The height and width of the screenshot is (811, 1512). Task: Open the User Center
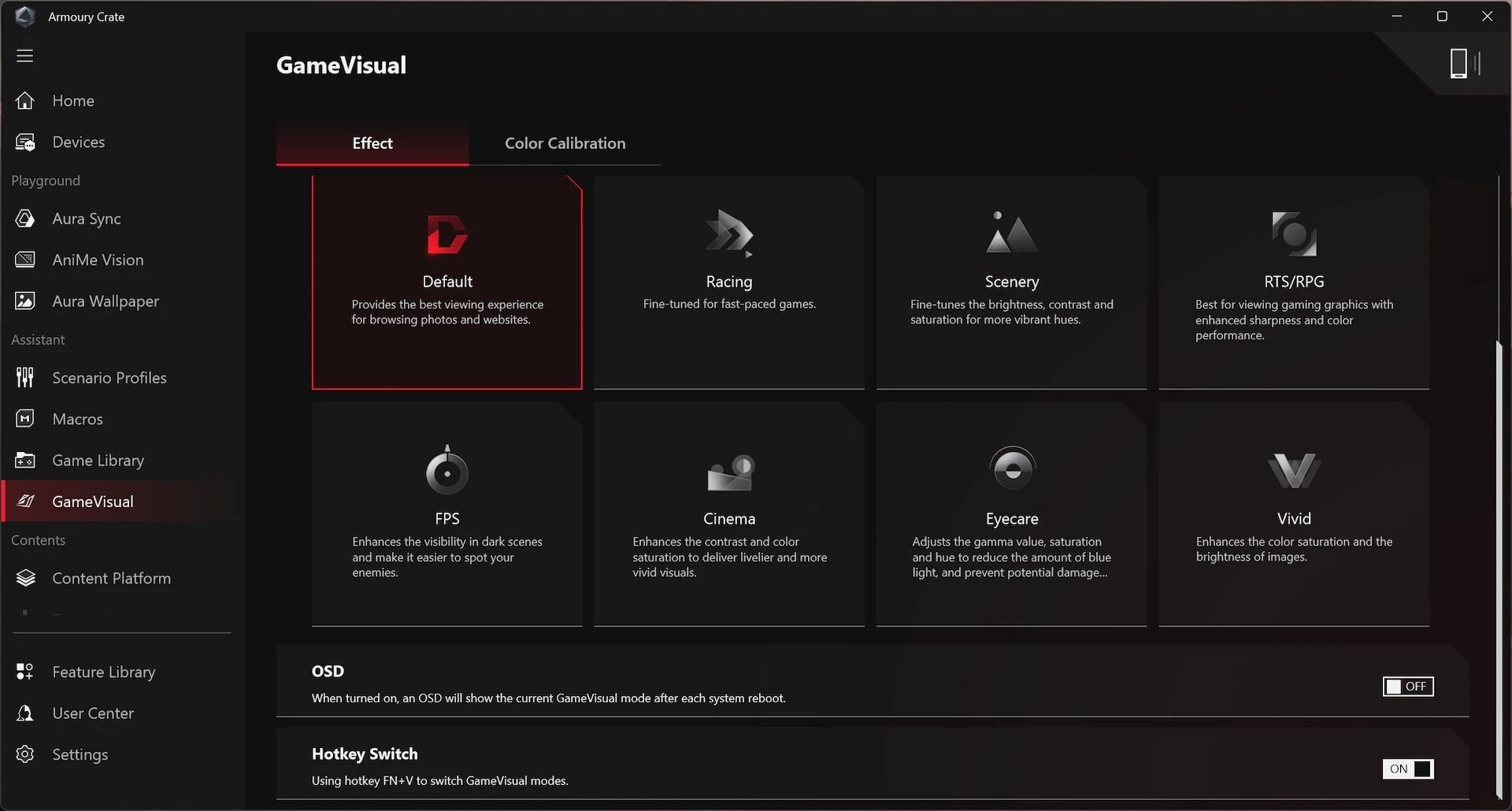coord(92,713)
